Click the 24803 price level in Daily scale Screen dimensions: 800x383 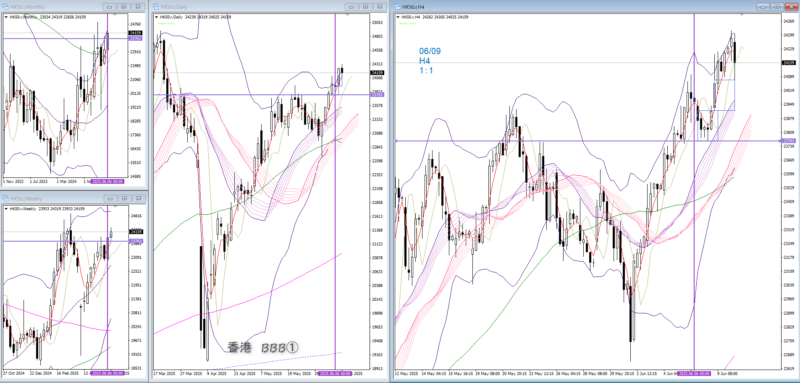click(378, 37)
